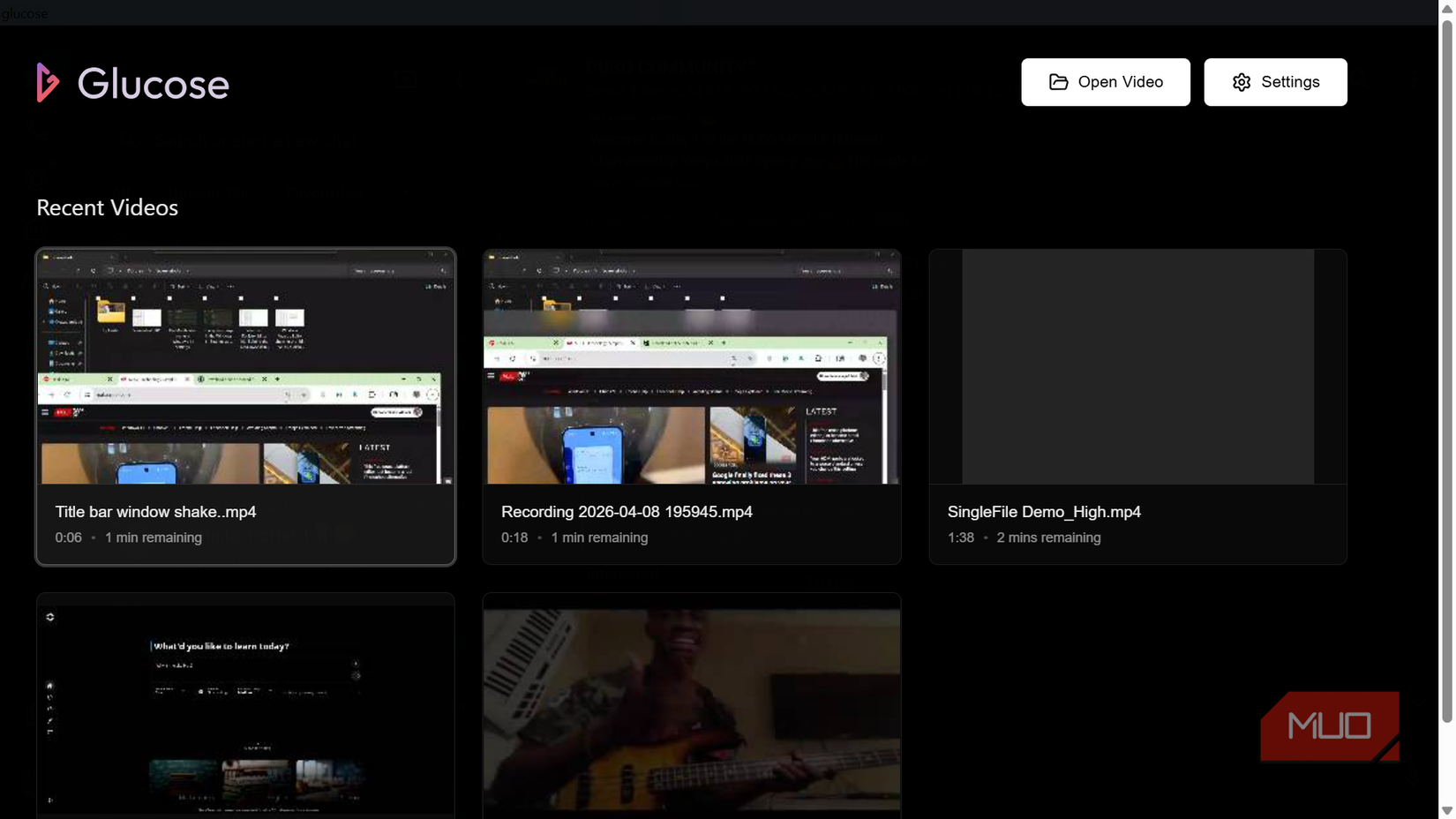Open Recording 2026-04-08 195945.mp4

pyautogui.click(x=691, y=367)
